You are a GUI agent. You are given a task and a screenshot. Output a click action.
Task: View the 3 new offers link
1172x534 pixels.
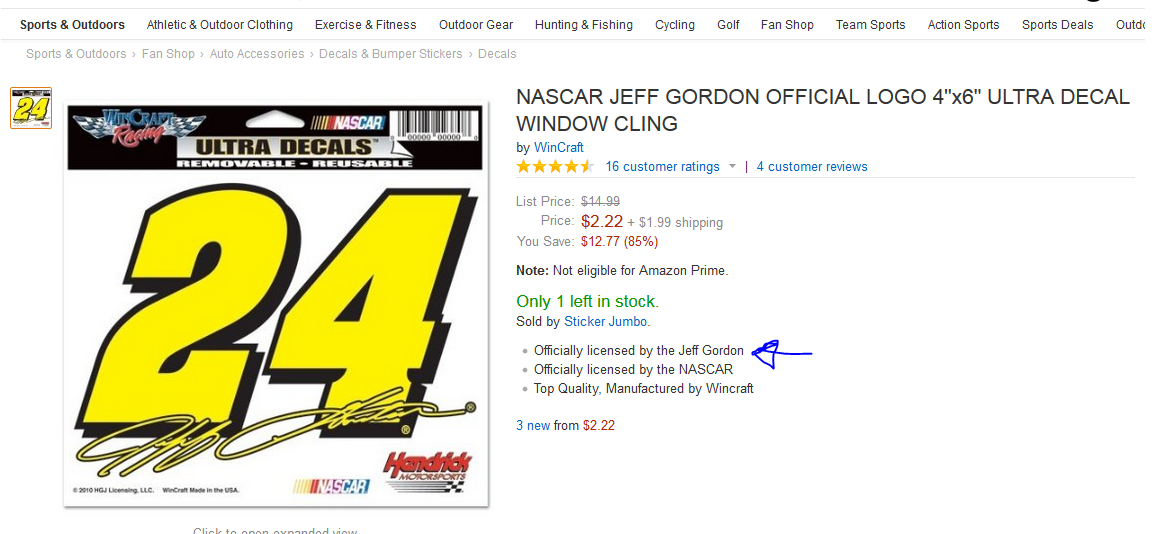coord(533,425)
